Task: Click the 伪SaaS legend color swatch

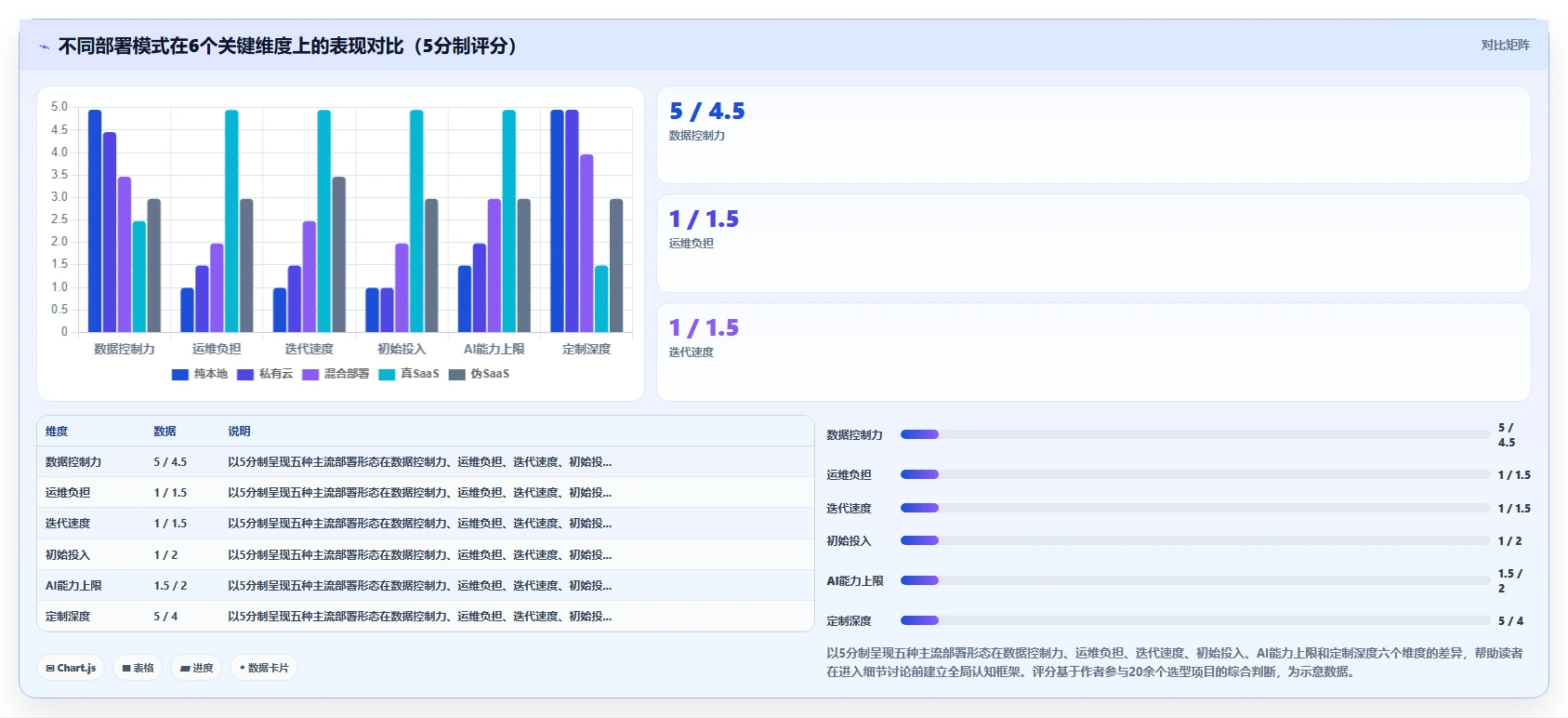Action: tap(456, 374)
